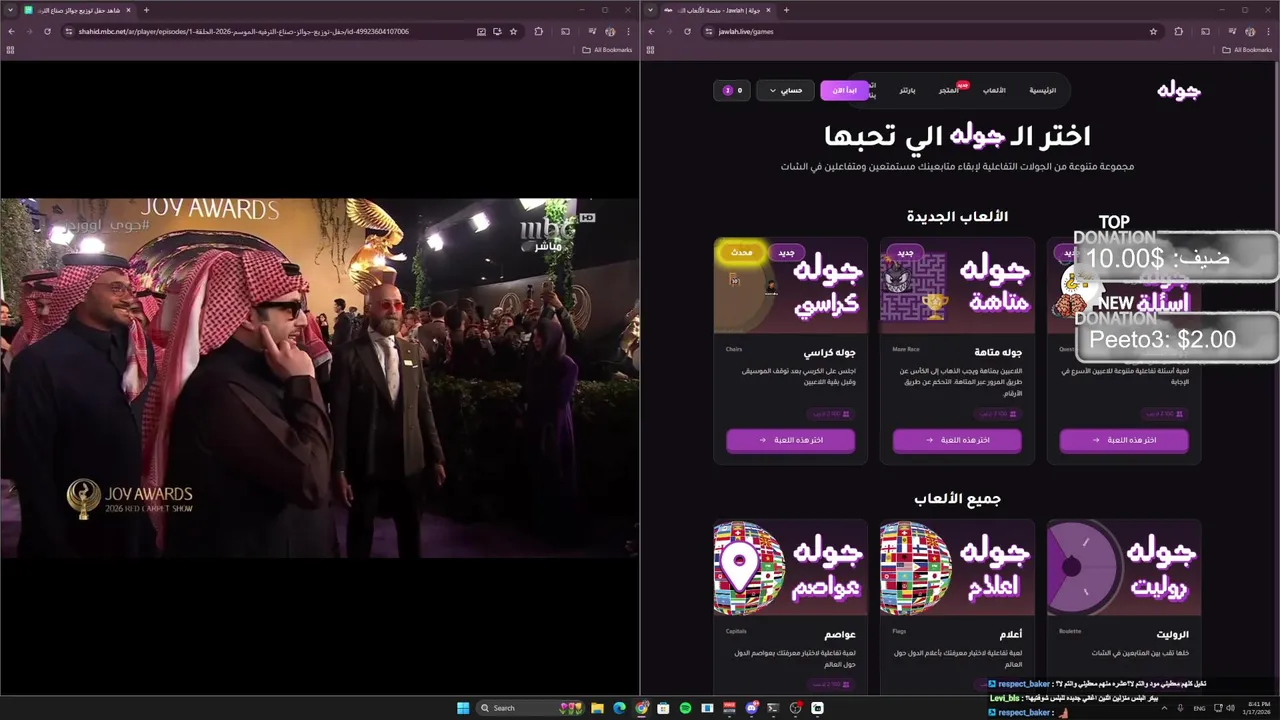Go back in left Shahid browser window

tap(11, 31)
